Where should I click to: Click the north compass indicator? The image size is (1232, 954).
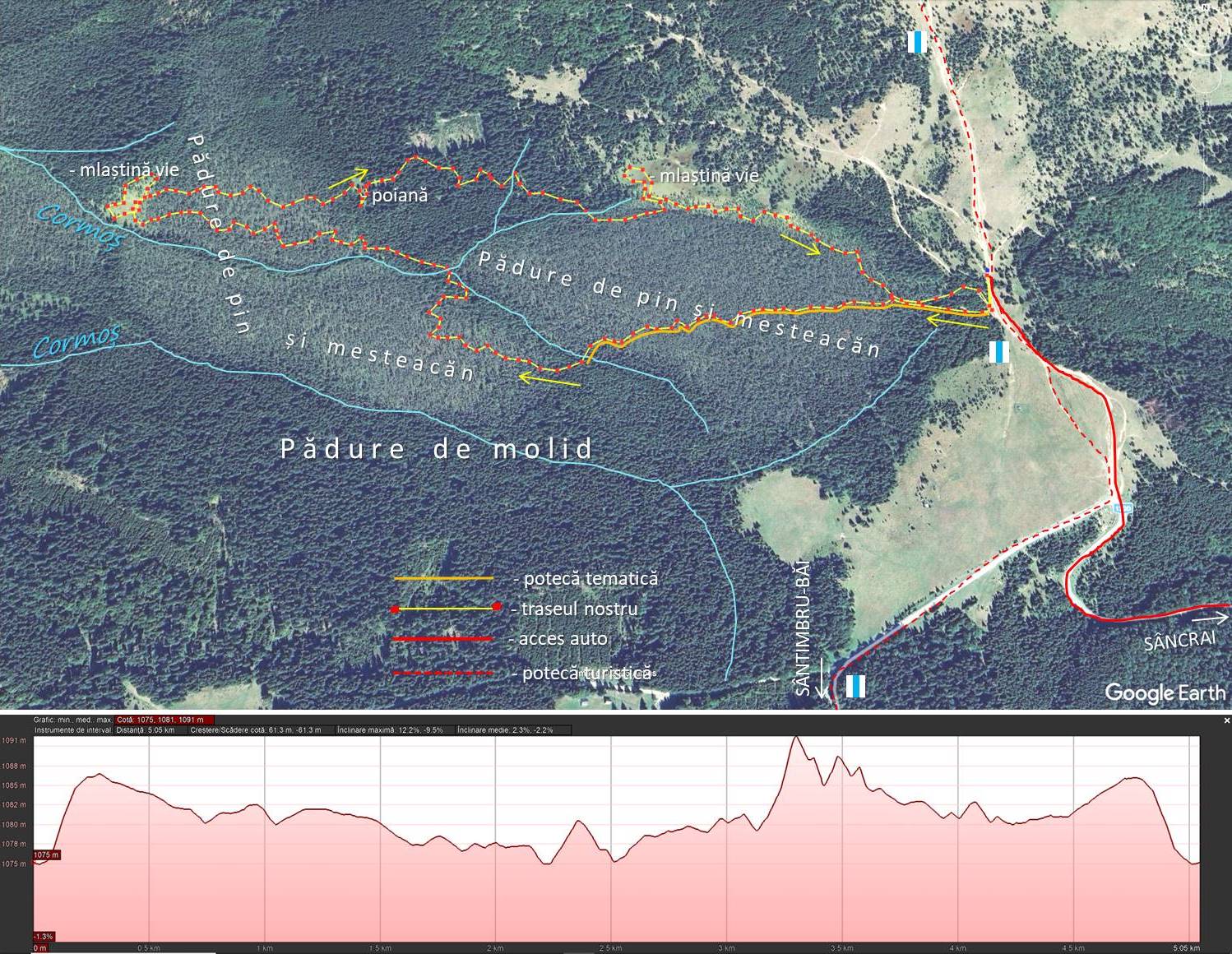1206,7
